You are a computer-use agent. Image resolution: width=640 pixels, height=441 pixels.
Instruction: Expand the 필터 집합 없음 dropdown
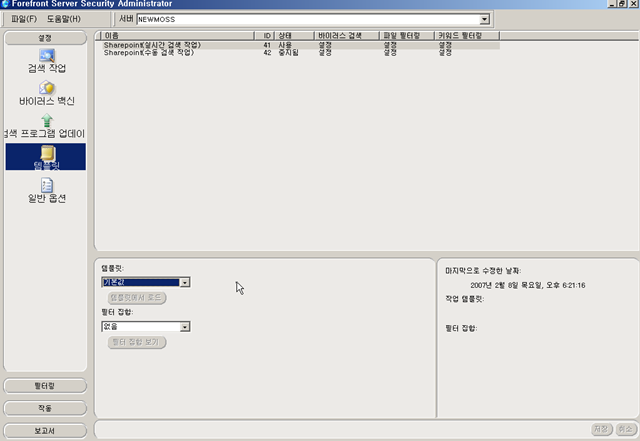coord(185,327)
